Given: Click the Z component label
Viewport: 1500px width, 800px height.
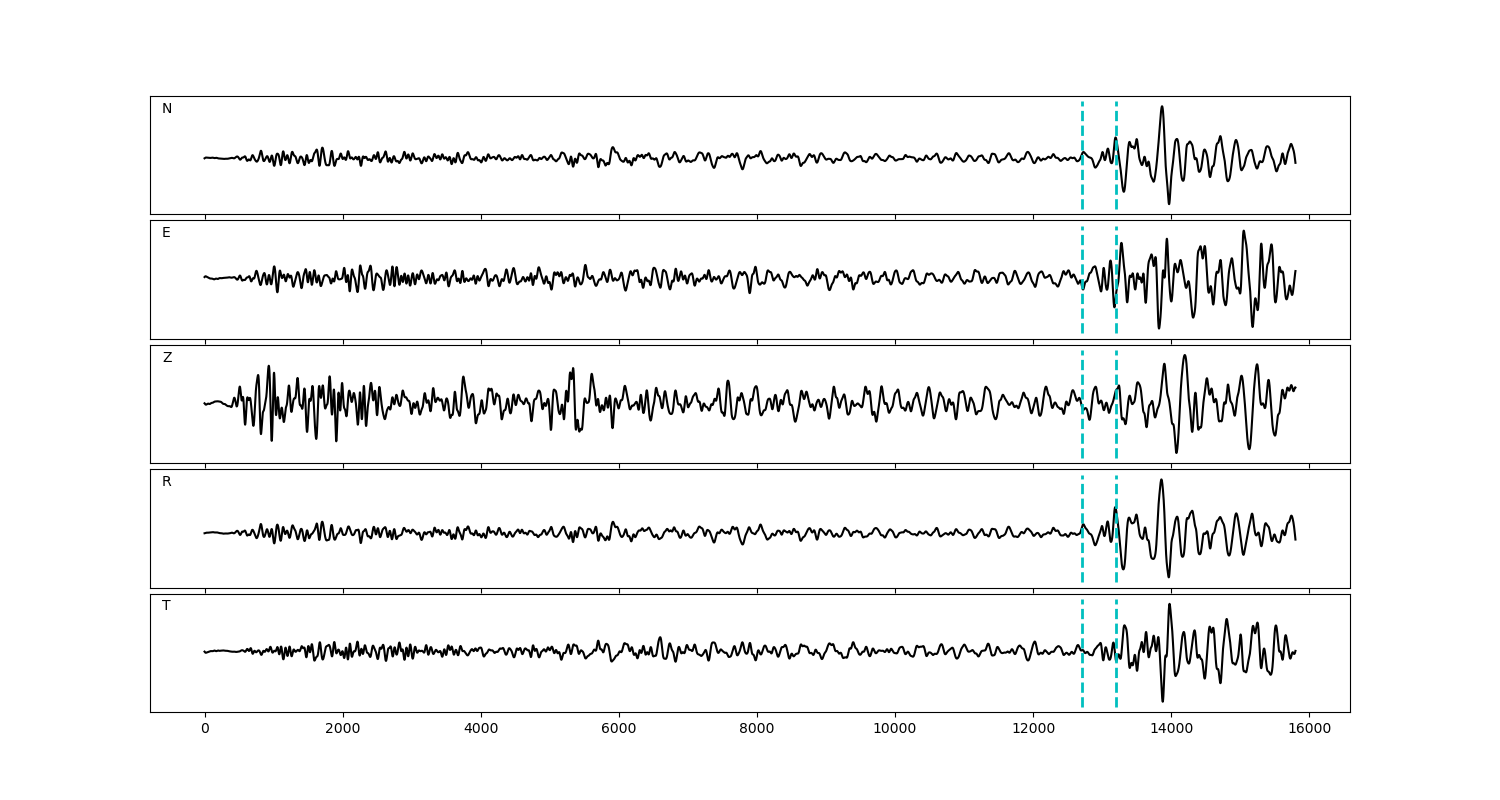Looking at the screenshot, I should 167,358.
